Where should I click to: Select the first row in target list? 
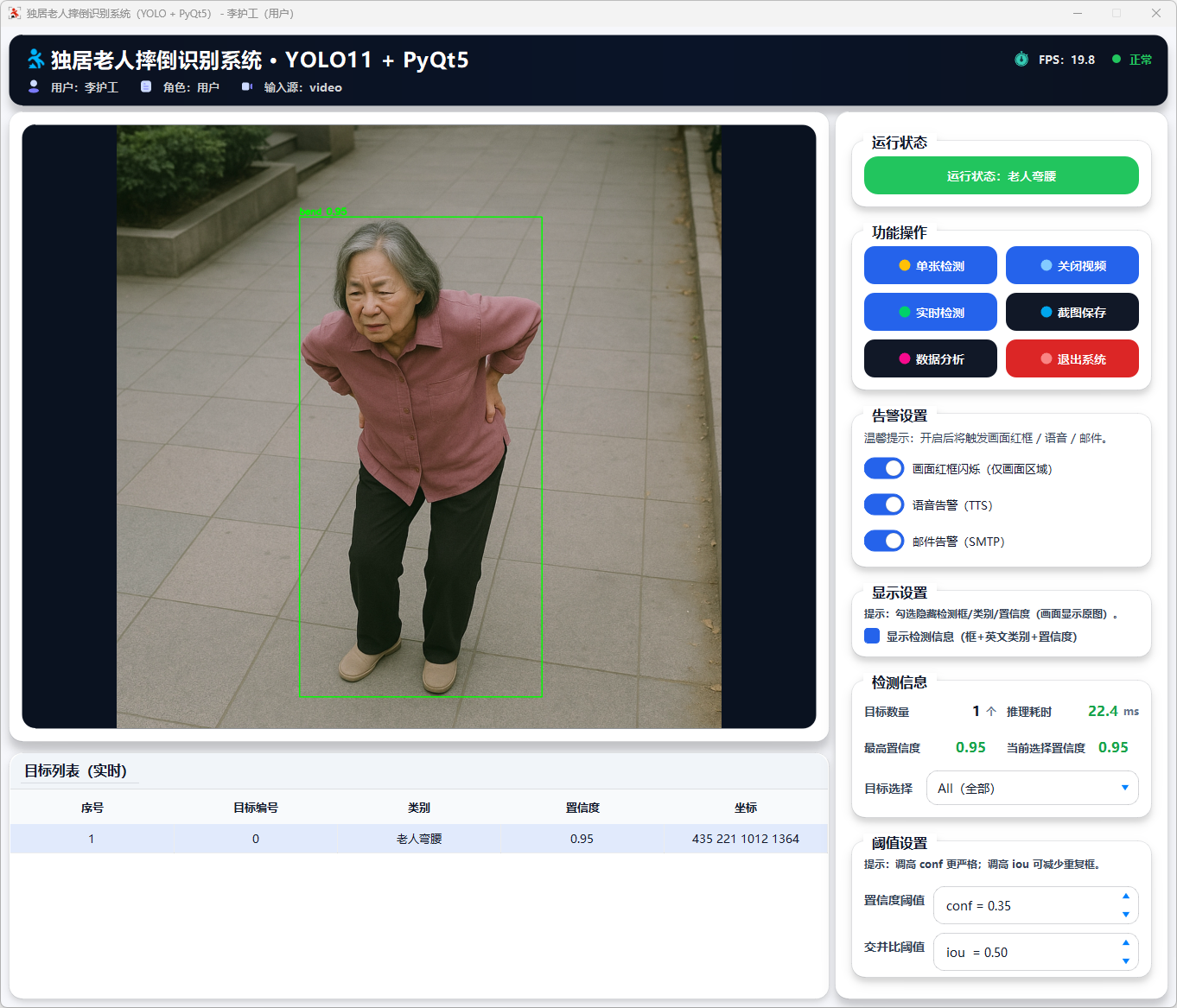point(419,839)
